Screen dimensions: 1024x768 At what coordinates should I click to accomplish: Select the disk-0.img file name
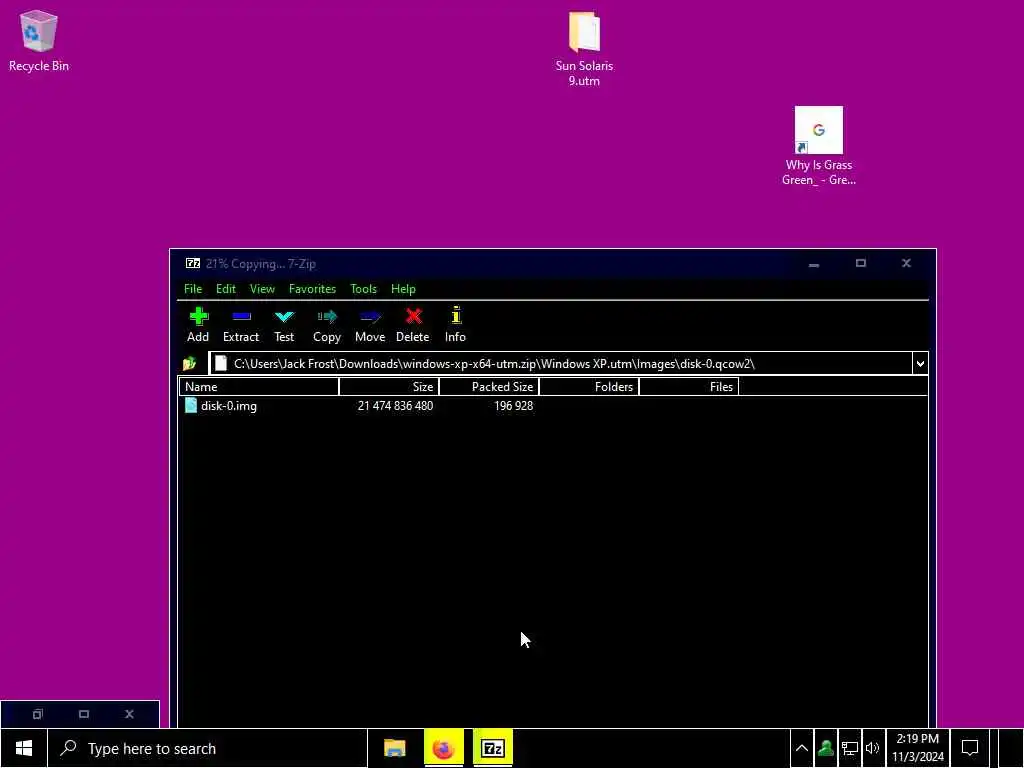[x=229, y=406]
